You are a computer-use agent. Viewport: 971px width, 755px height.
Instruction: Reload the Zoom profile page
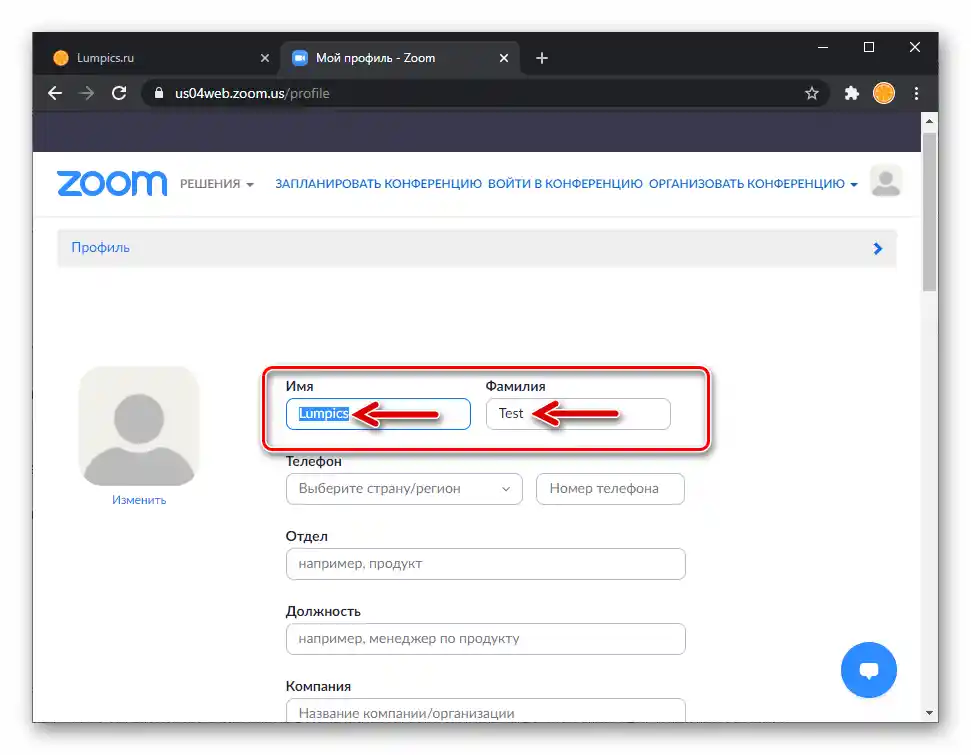pos(119,94)
